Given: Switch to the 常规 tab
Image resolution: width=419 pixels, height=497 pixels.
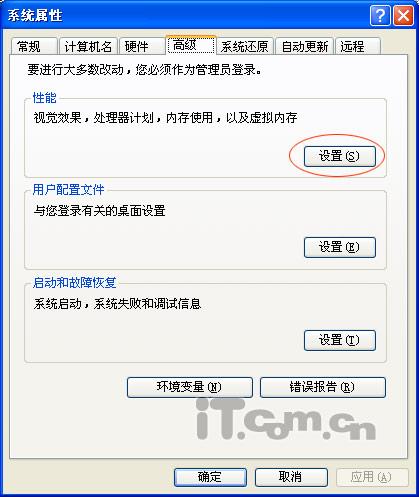Looking at the screenshot, I should pyautogui.click(x=34, y=46).
